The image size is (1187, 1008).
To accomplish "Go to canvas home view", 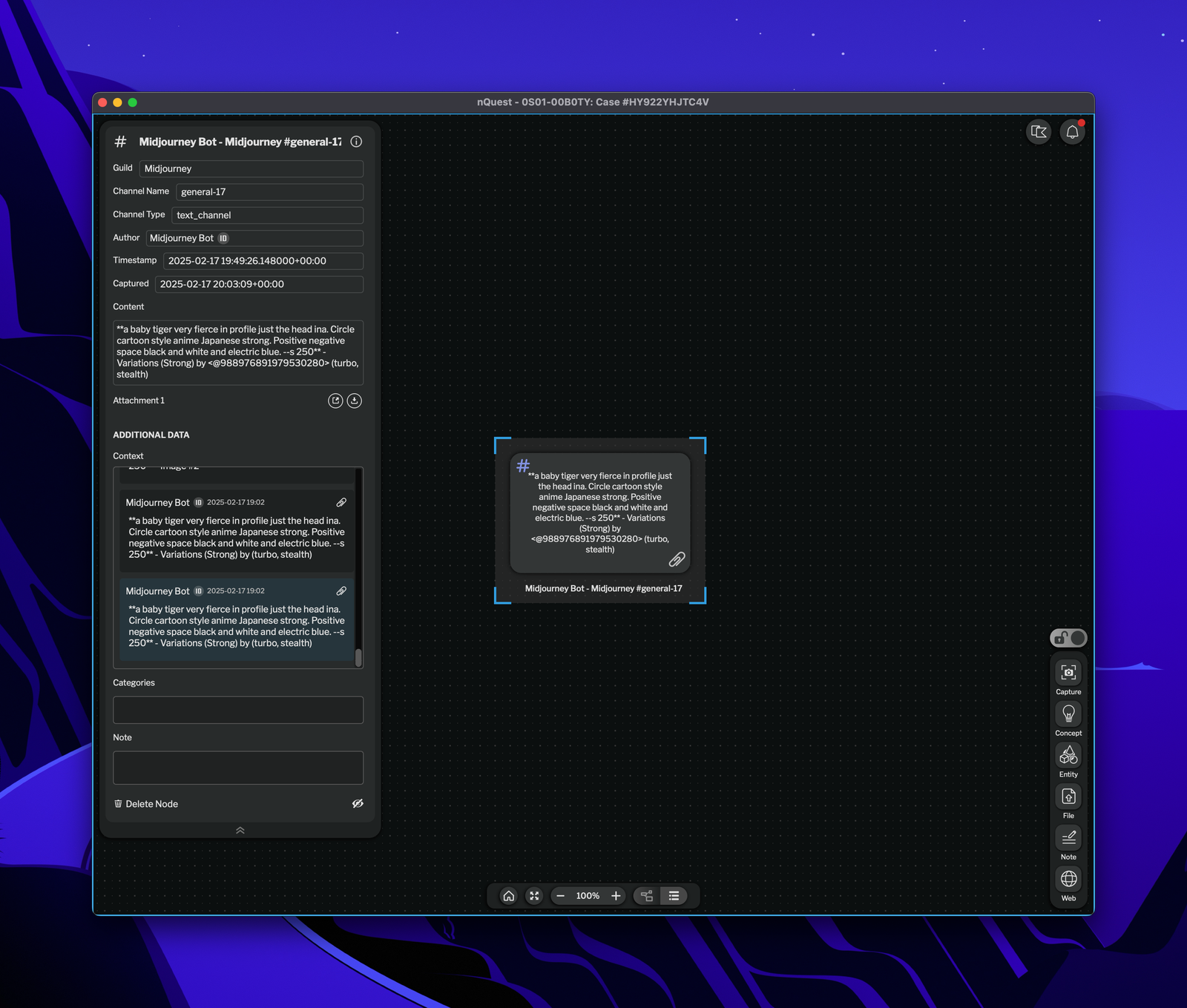I will pyautogui.click(x=509, y=896).
